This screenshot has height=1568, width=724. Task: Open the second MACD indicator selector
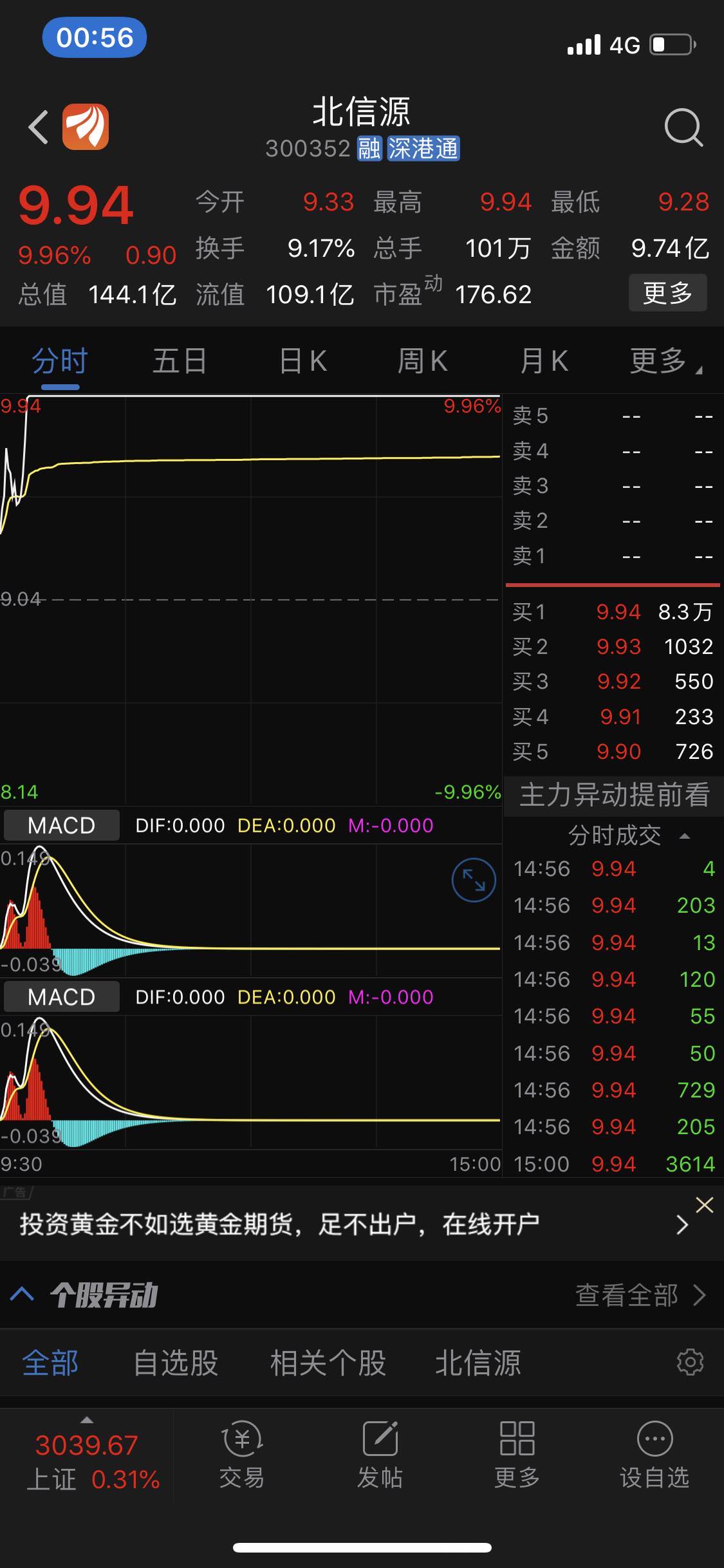(x=62, y=997)
